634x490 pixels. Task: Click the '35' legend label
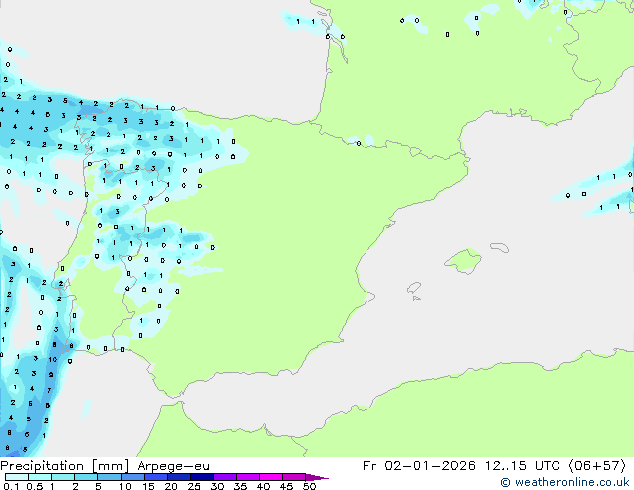tap(240, 486)
